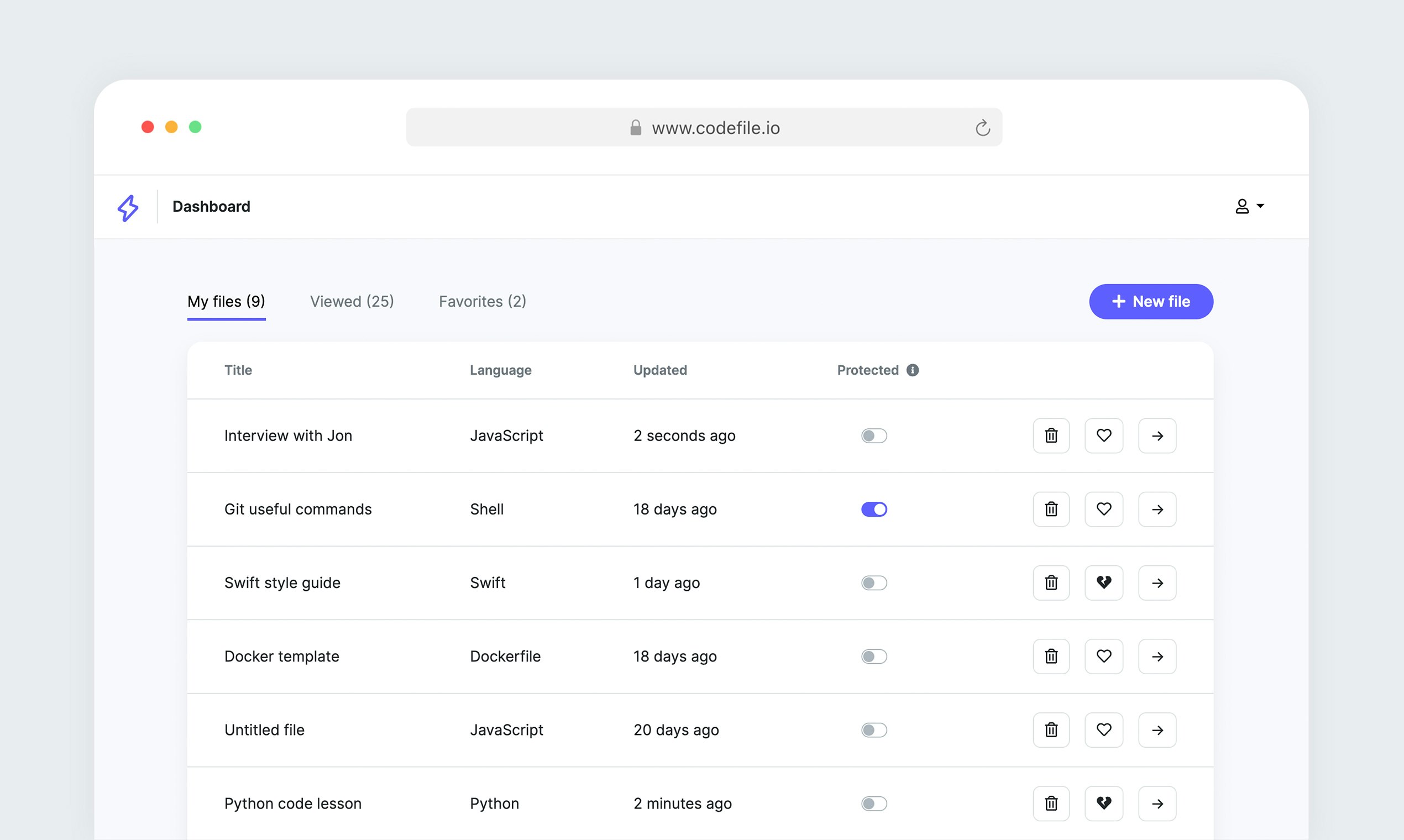Toggle protection for Python code lesson
Screen dimensions: 1404x840
point(874,804)
